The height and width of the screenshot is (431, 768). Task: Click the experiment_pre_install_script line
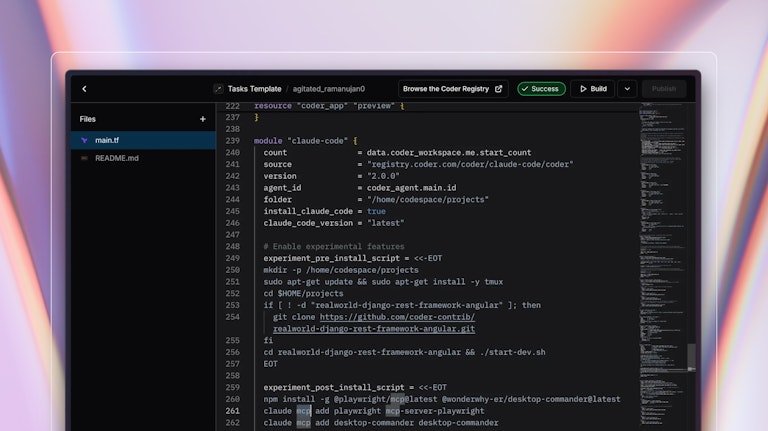click(353, 258)
